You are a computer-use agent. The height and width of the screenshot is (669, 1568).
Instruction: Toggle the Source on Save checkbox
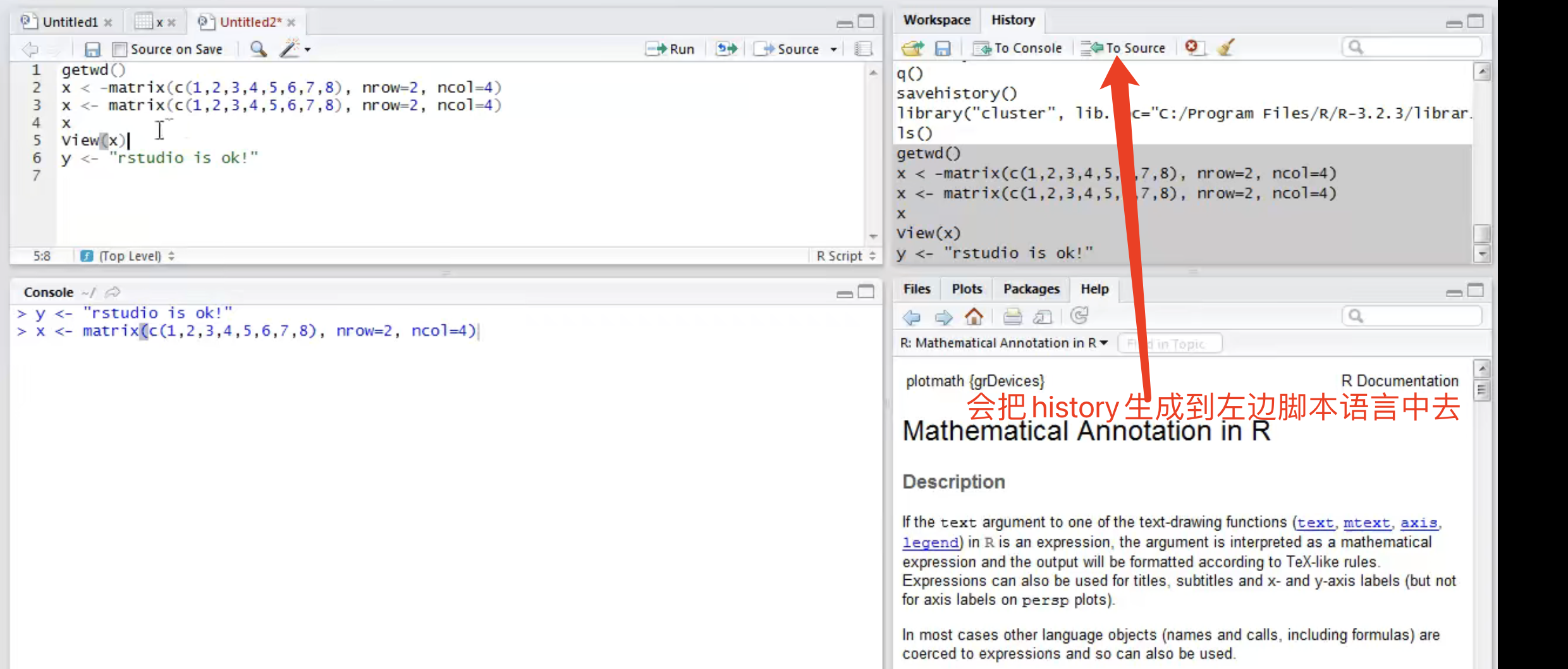[x=119, y=49]
